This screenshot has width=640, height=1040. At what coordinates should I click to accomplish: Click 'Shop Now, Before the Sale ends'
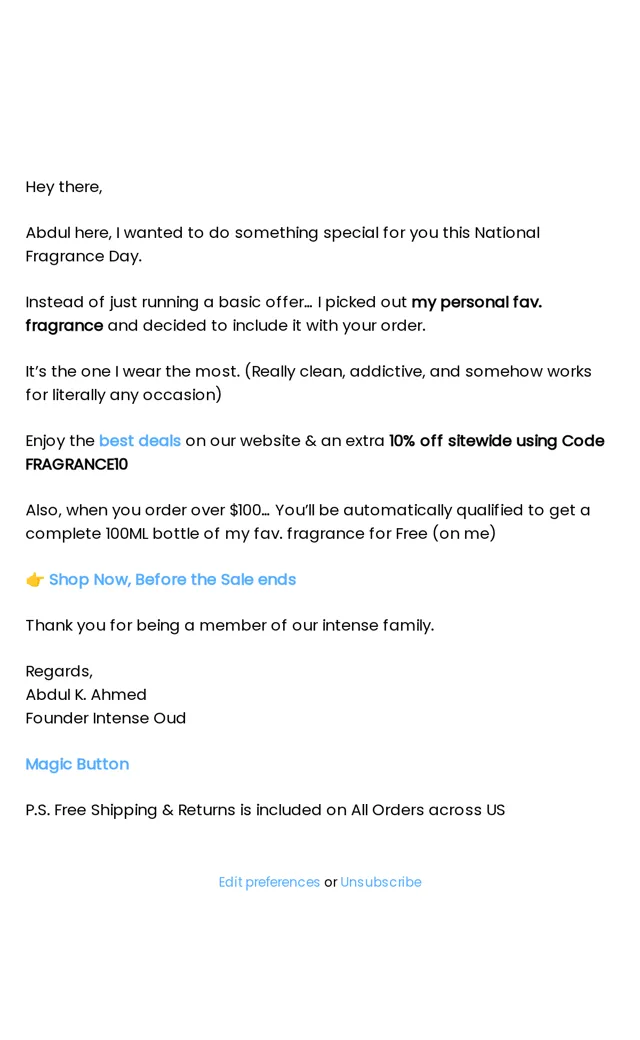click(172, 580)
